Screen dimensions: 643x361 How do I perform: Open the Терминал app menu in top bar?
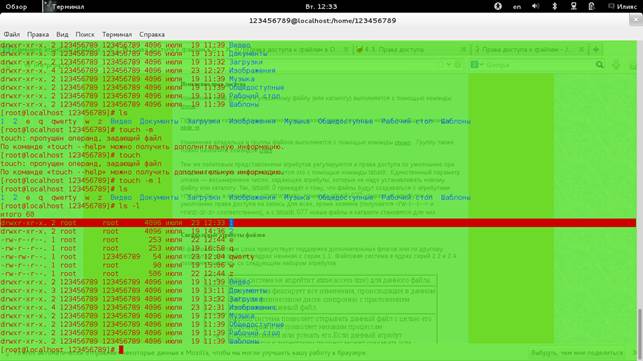click(x=64, y=7)
